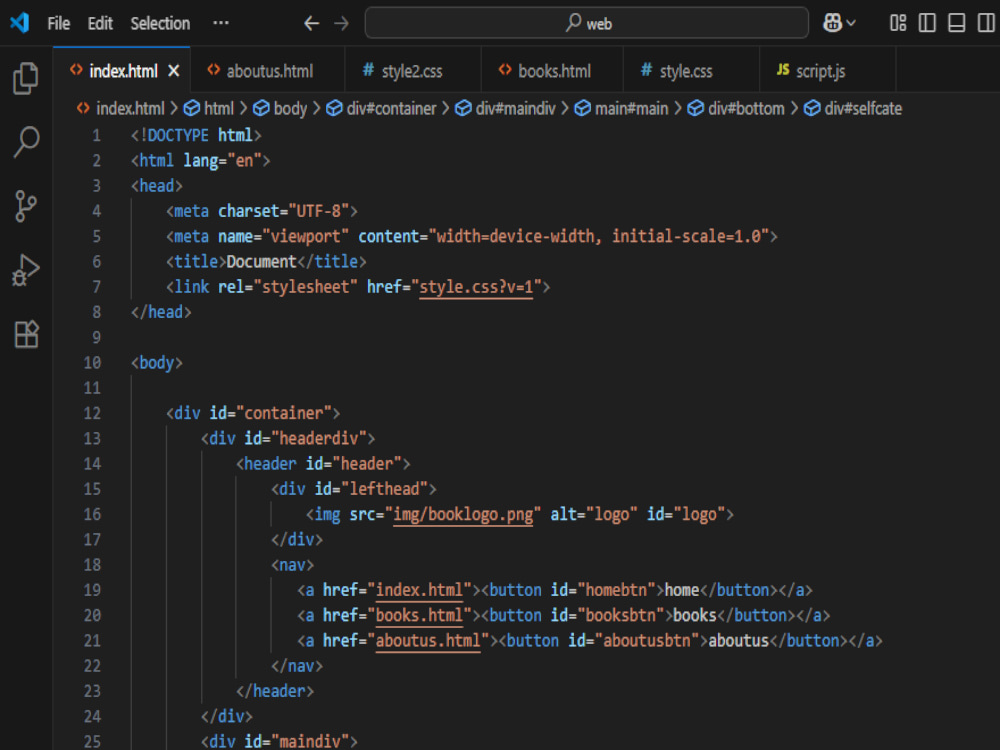Click the body breadcrumb item
This screenshot has height=750, width=1000.
pyautogui.click(x=290, y=108)
